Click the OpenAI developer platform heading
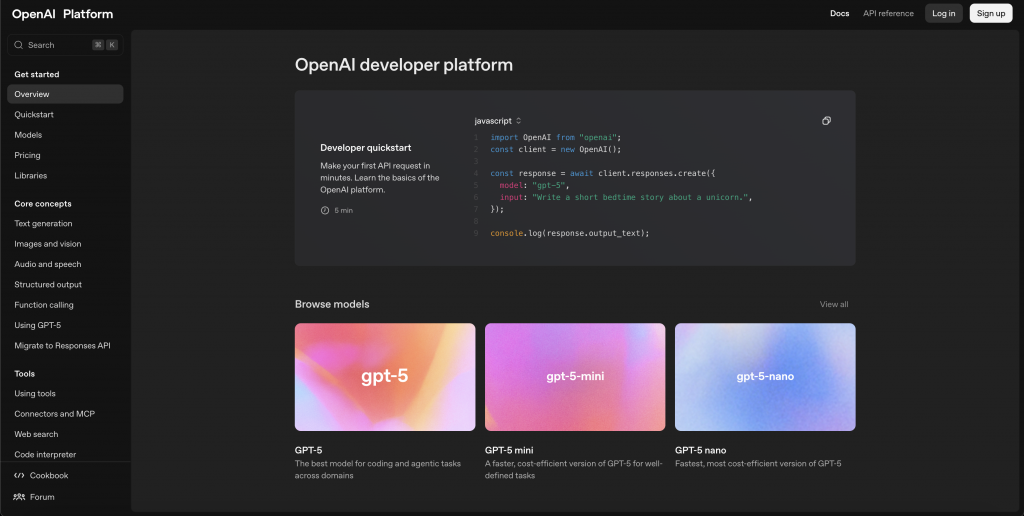The height and width of the screenshot is (516, 1024). (x=404, y=65)
